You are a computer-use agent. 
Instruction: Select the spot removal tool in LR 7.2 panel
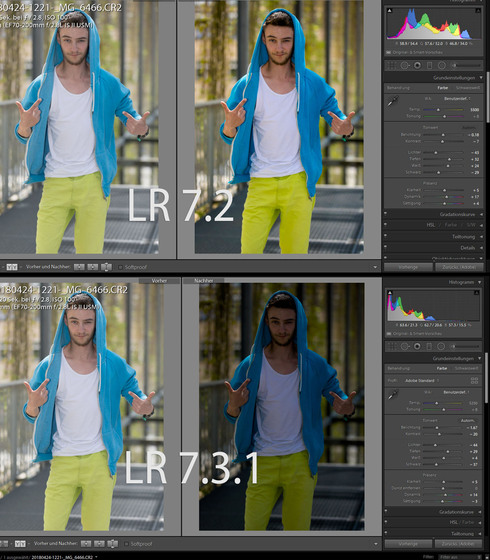click(x=405, y=65)
